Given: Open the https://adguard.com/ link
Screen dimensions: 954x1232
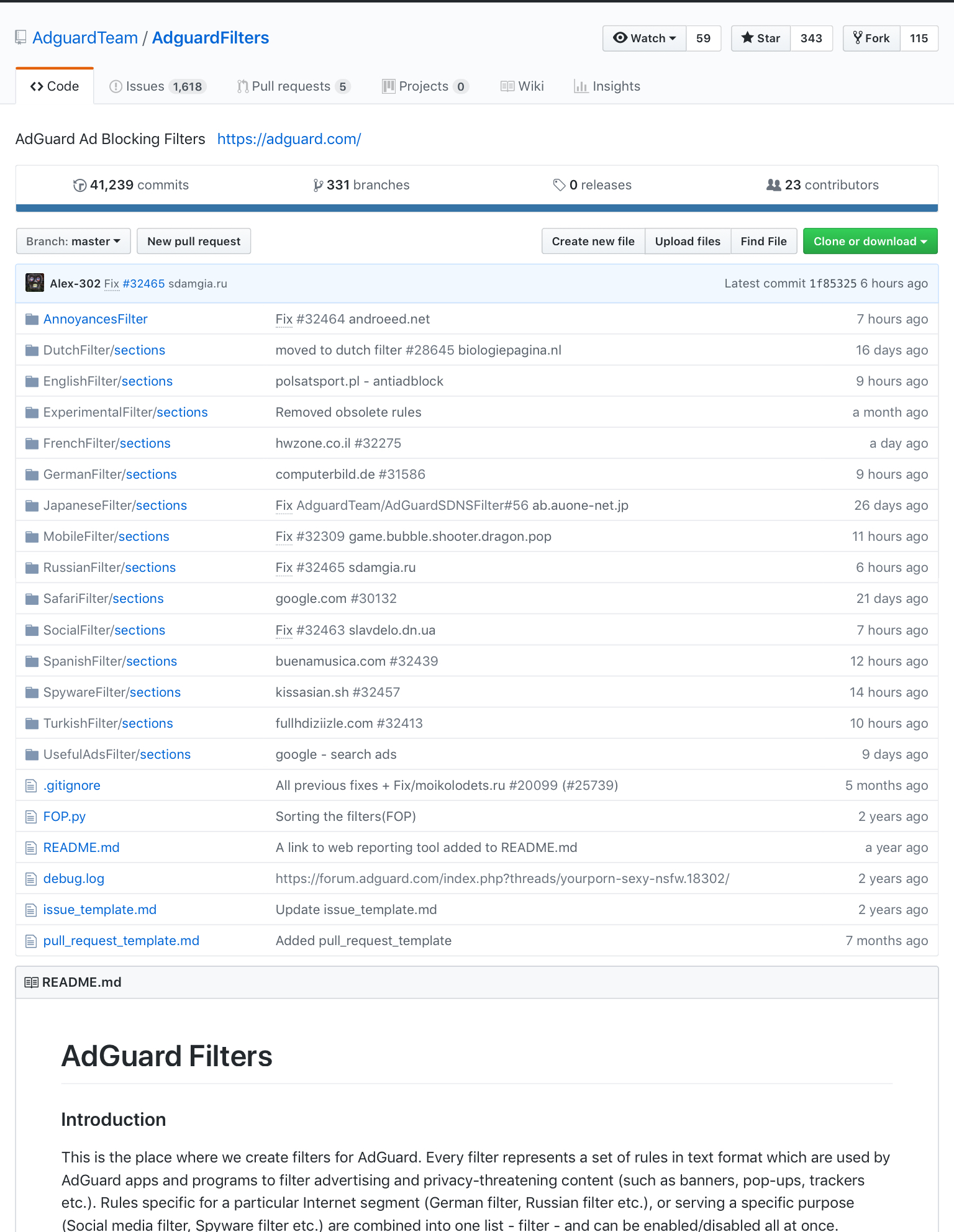Looking at the screenshot, I should click(289, 139).
